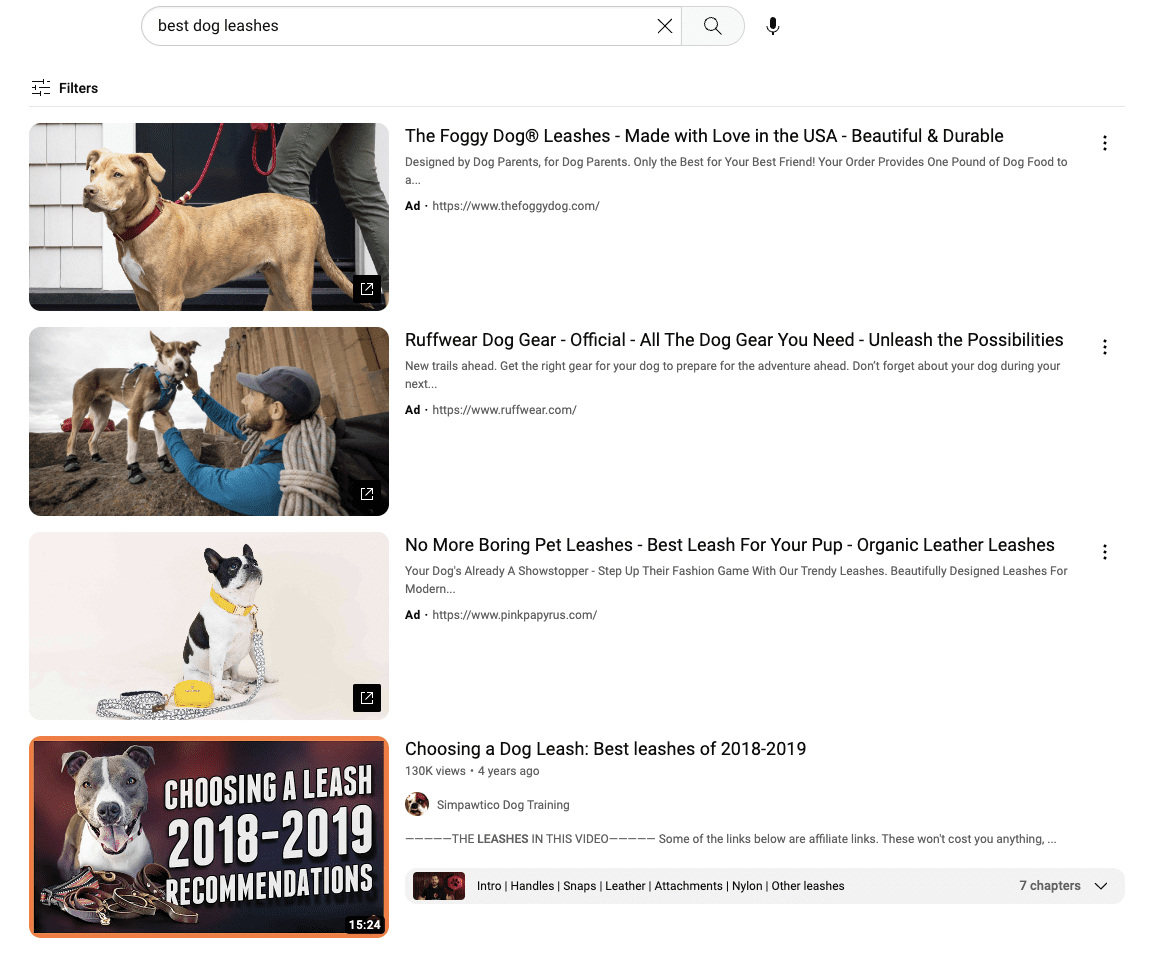Visit the ruffwear.com ad link
Screen dimensions: 1168x954
[504, 409]
